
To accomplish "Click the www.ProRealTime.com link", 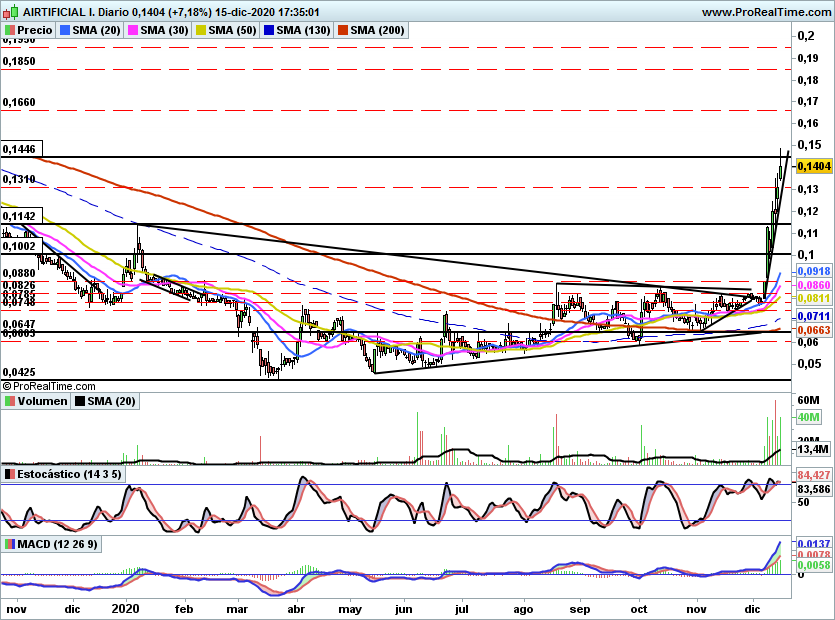I will (x=766, y=12).
